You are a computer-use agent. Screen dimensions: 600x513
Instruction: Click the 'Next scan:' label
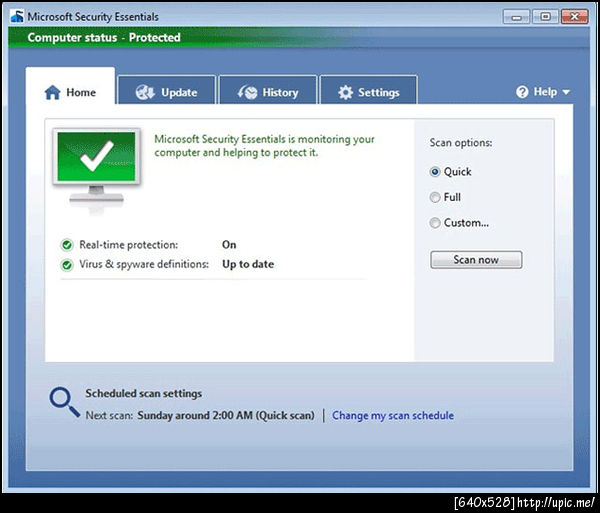pyautogui.click(x=109, y=415)
